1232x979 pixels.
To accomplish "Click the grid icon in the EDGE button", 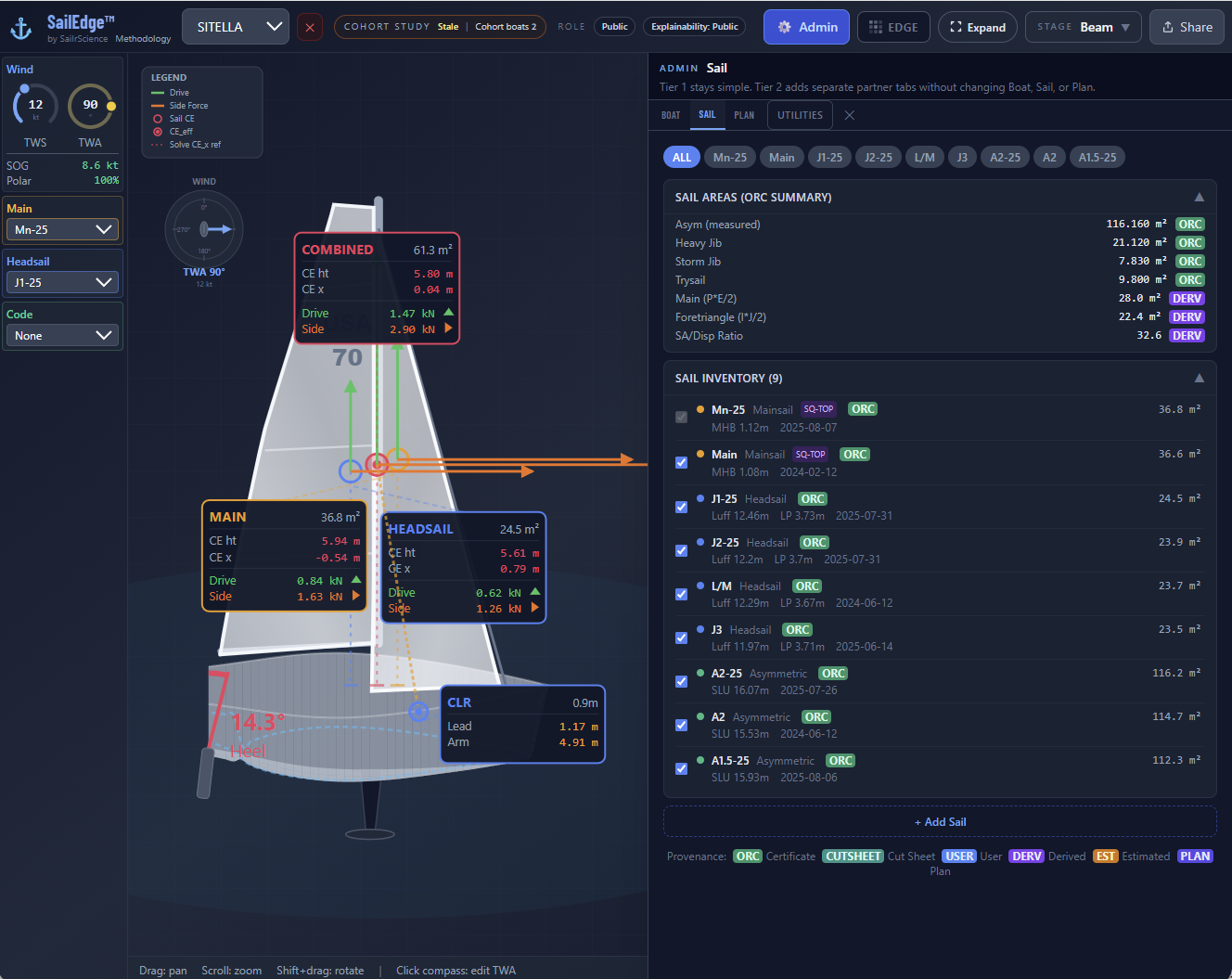I will [x=876, y=27].
